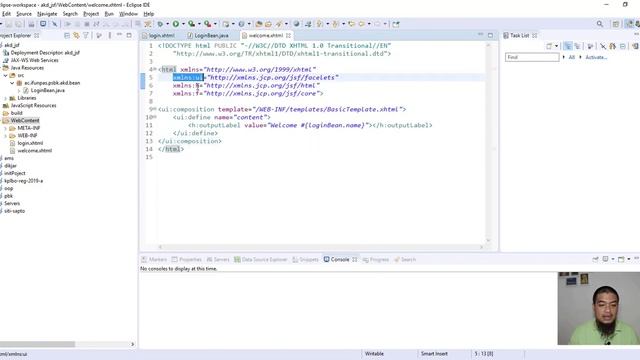Viewport: 640px width, 360px height.
Task: Collapse the src folder in Project Explorer
Action: pos(6,76)
